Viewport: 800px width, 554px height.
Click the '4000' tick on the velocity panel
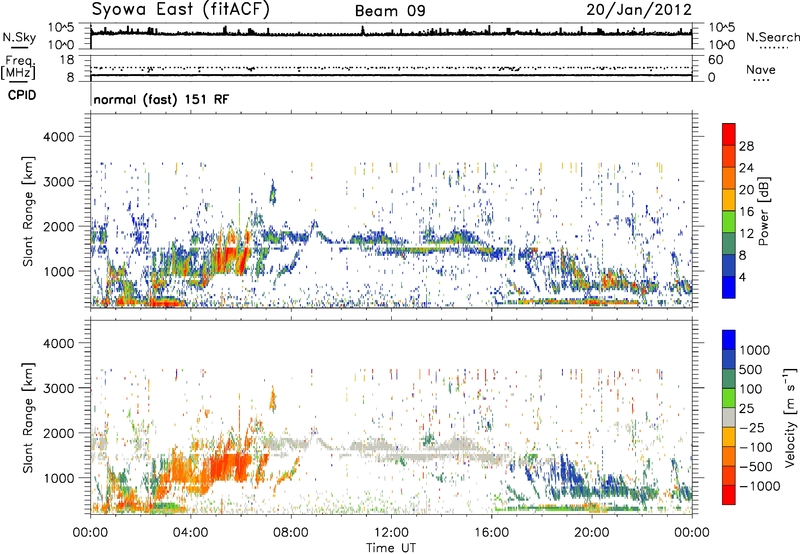[58, 343]
